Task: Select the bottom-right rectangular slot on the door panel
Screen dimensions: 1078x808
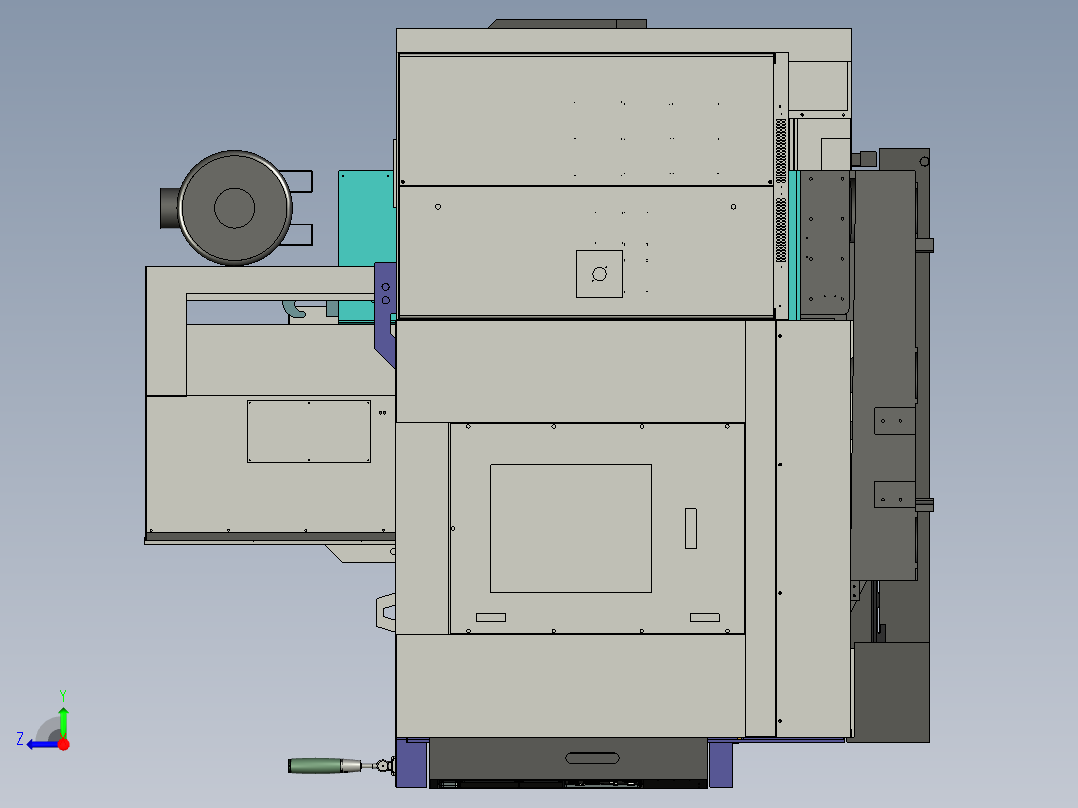Action: 705,618
